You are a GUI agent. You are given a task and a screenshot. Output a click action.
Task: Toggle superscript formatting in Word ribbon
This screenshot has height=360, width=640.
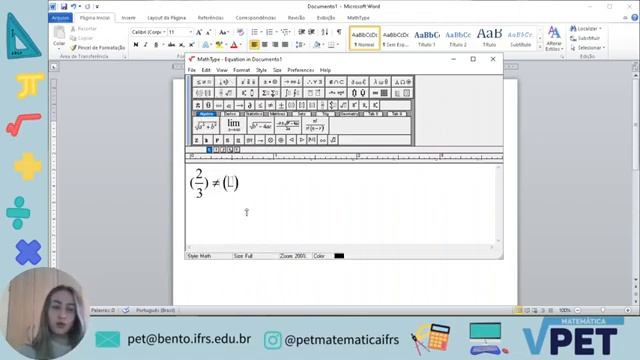point(191,44)
